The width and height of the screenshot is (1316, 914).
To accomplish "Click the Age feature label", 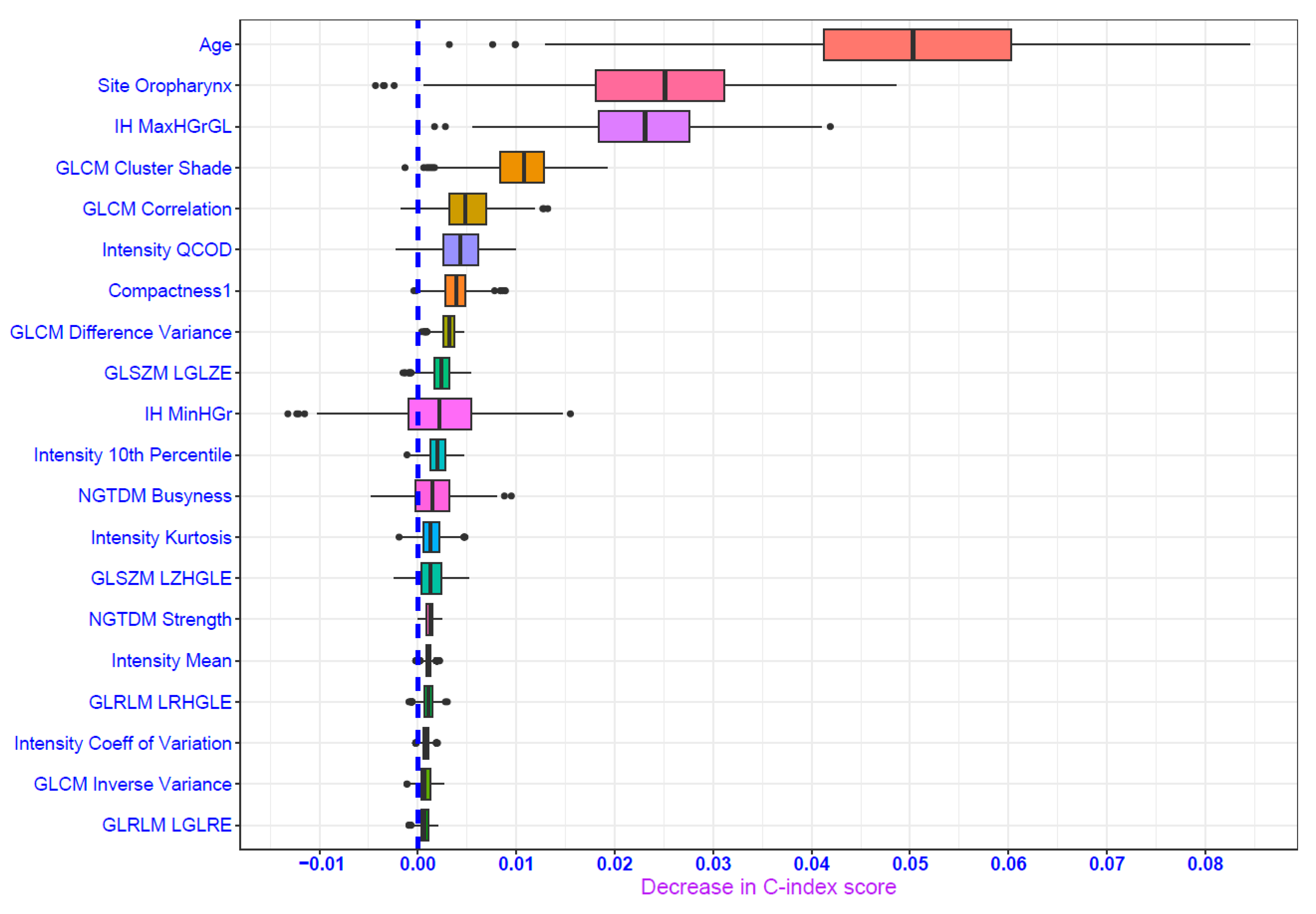I will pyautogui.click(x=215, y=45).
